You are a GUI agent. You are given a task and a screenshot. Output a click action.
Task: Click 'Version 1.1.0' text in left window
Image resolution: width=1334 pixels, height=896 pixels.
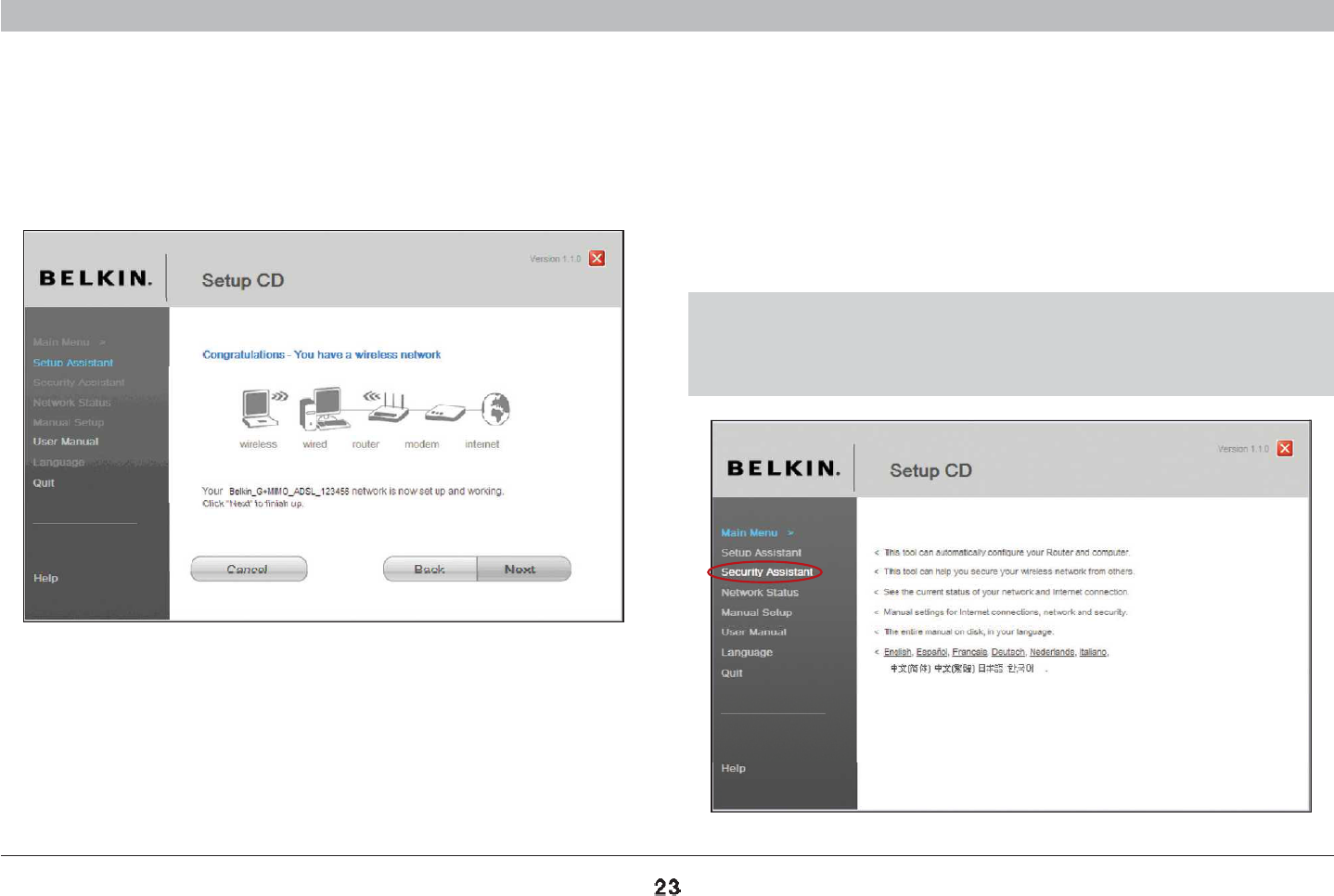555,259
